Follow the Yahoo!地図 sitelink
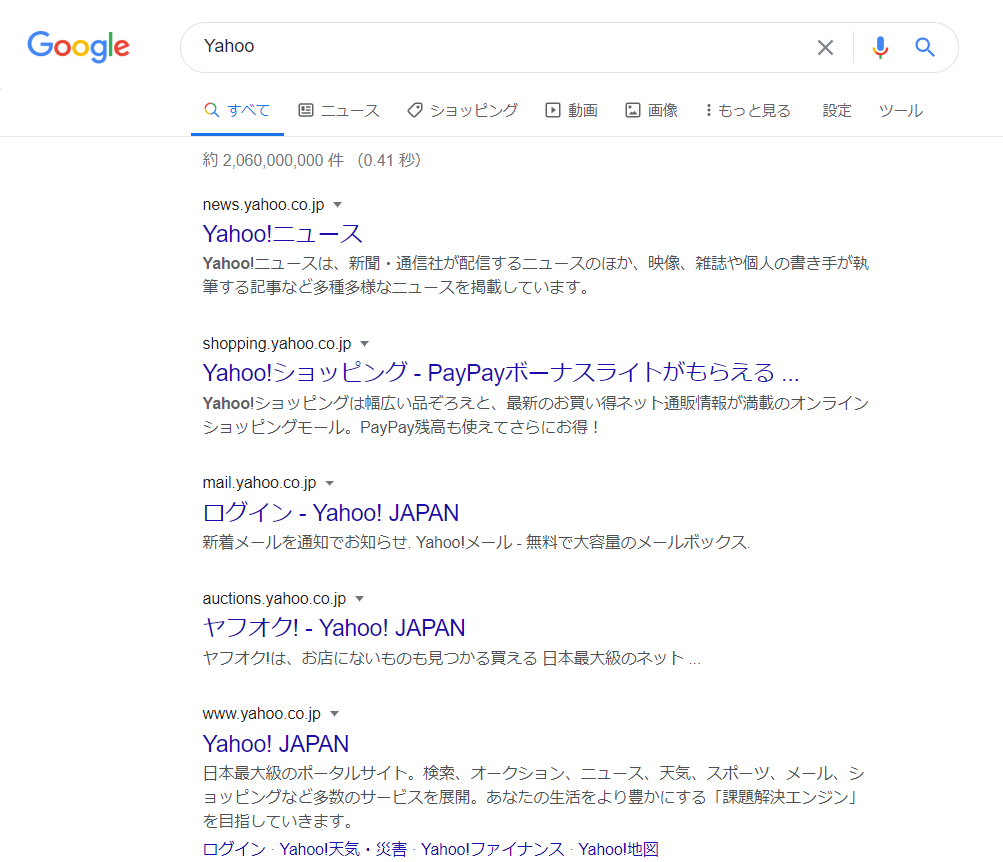This screenshot has height=862, width=1003. [619, 849]
